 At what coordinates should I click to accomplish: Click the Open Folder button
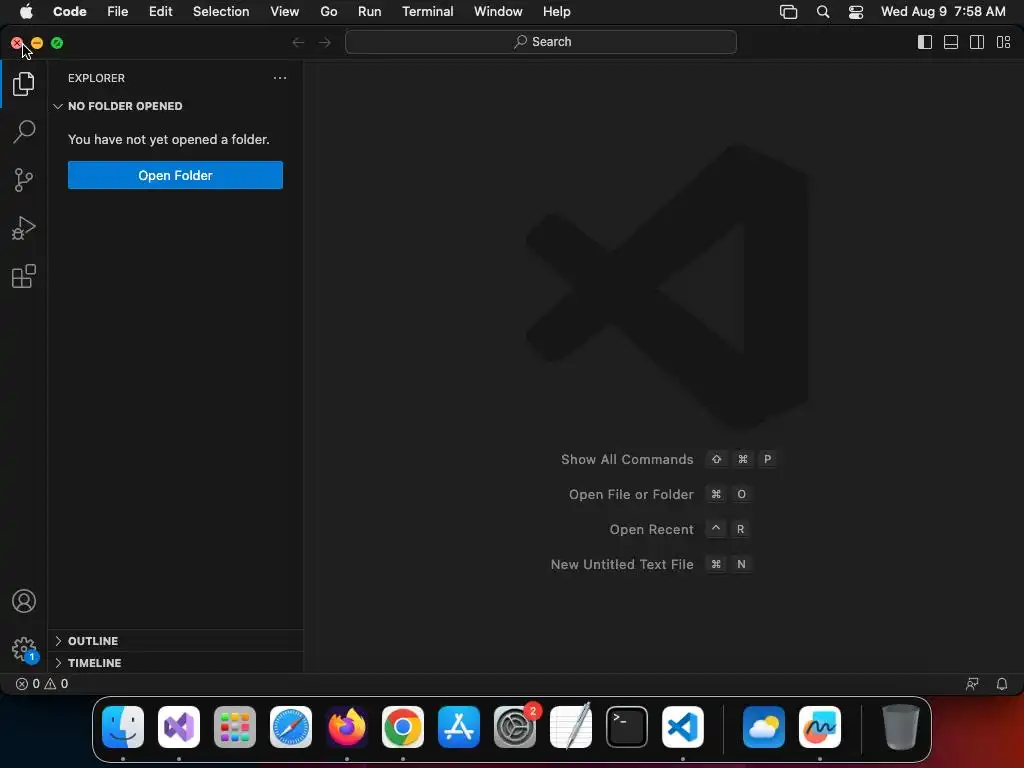[x=175, y=175]
